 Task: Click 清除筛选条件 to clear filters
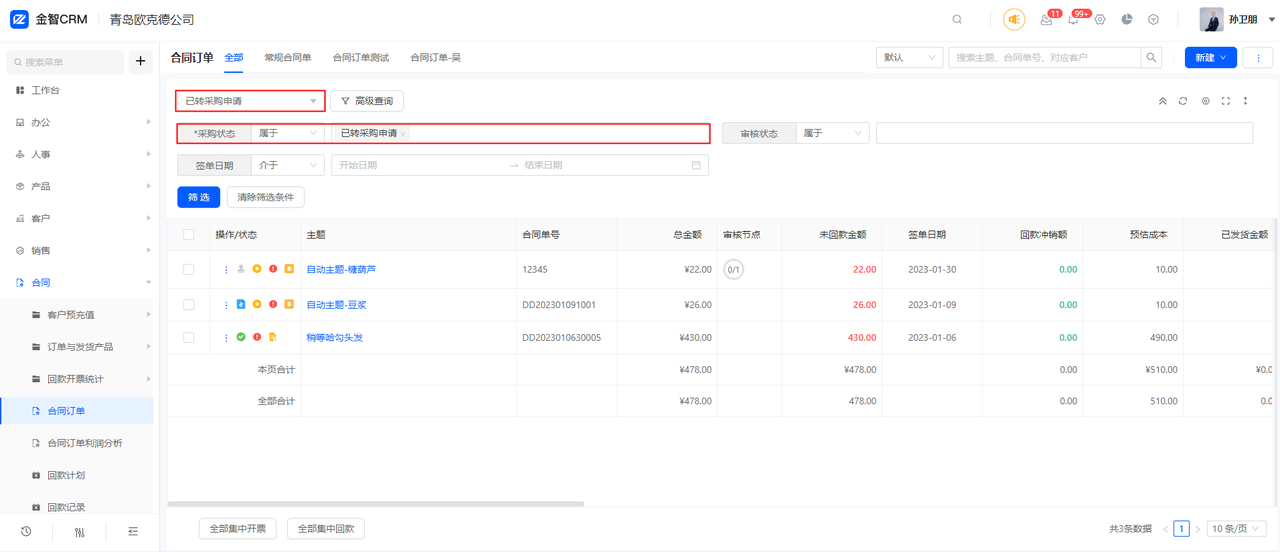point(266,197)
